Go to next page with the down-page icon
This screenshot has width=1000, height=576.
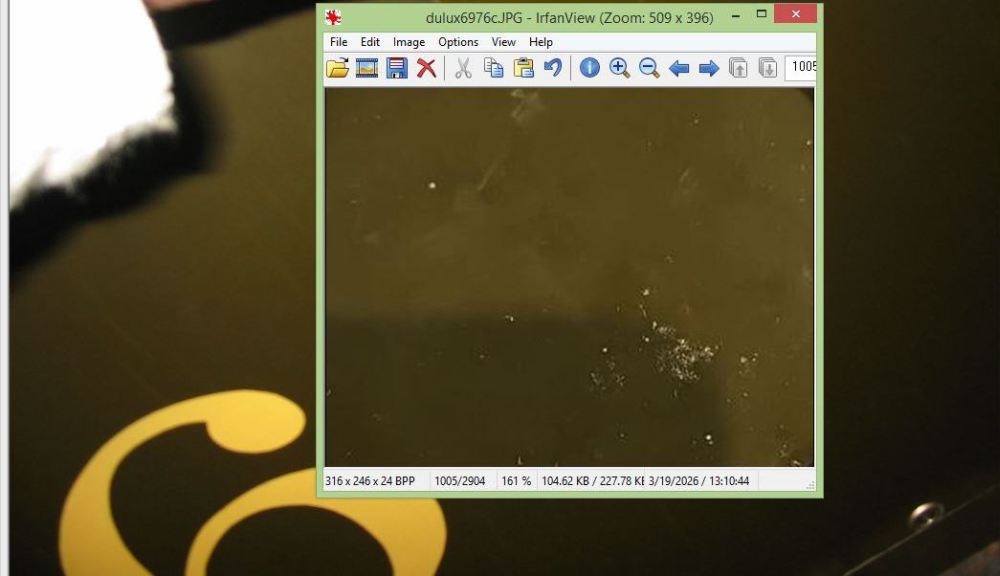[768, 68]
